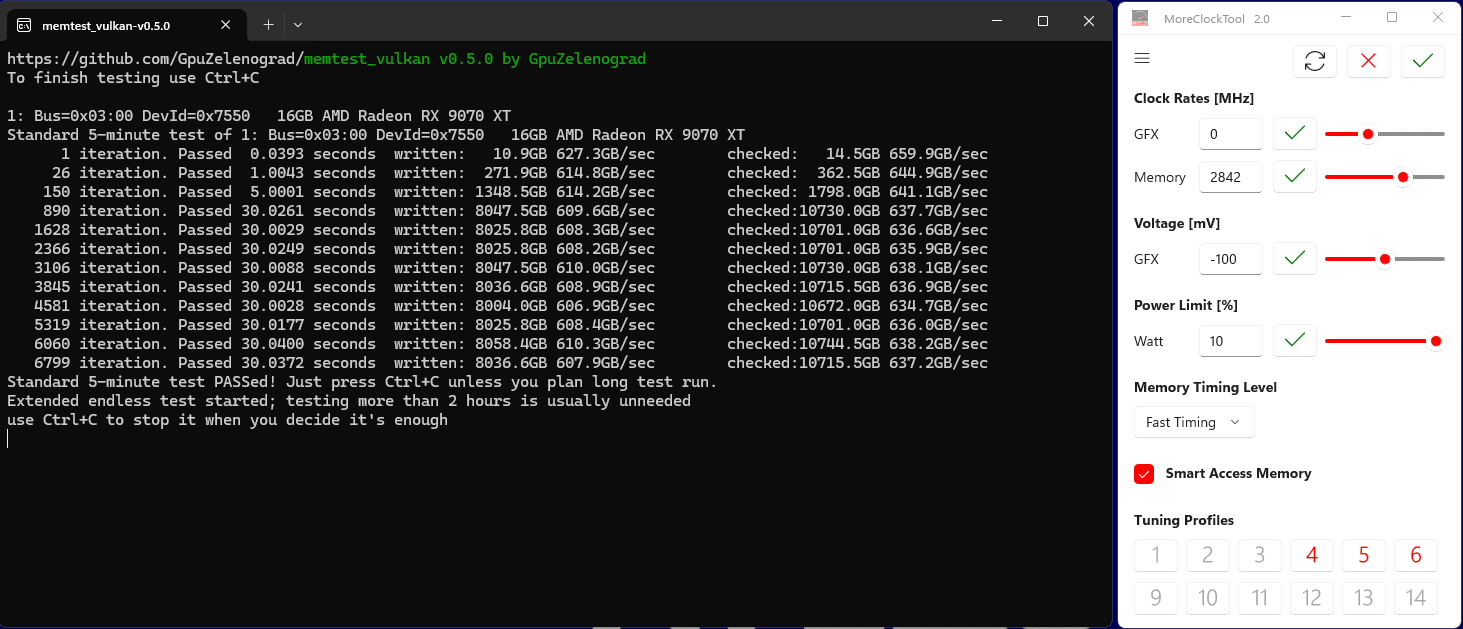The image size is (1463, 629).
Task: Select tuning profile 2
Action: 1208,555
